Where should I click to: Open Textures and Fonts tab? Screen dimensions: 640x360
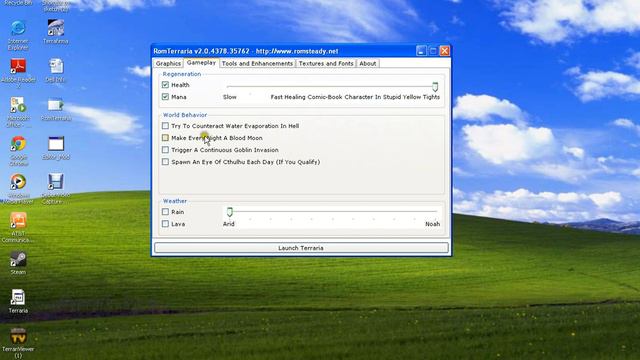click(326, 64)
